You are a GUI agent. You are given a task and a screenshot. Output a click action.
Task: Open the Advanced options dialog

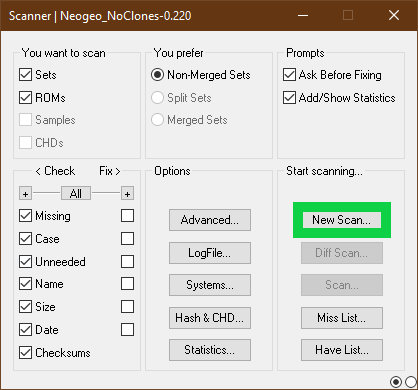point(210,220)
